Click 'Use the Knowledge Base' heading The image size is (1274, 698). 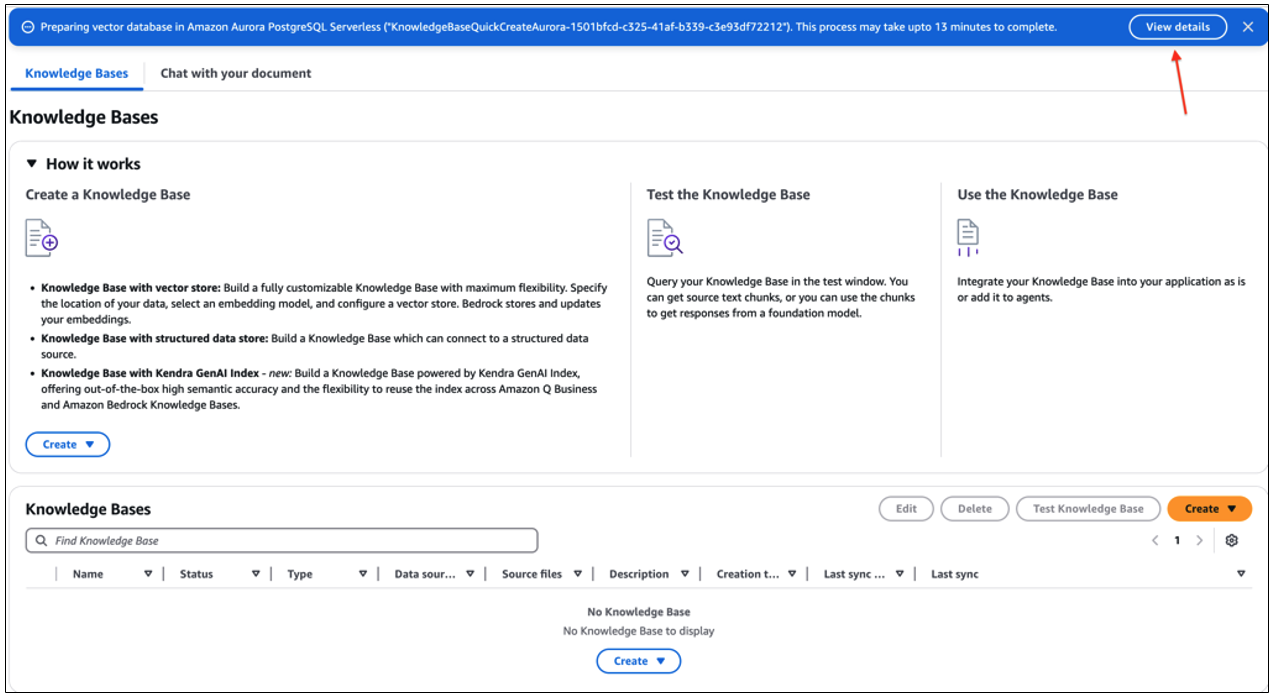click(1037, 194)
